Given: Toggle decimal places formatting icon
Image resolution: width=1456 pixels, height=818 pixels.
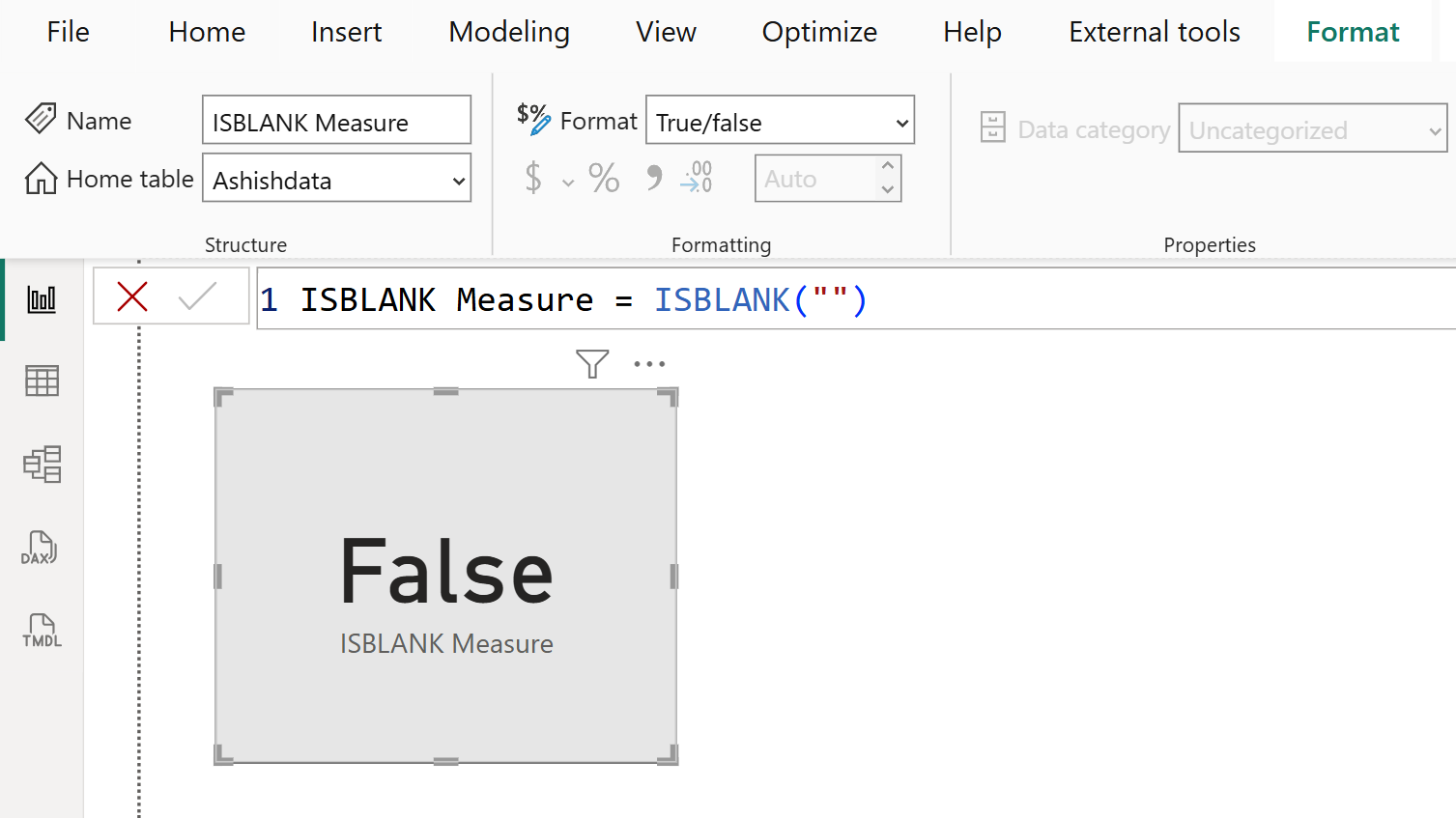Looking at the screenshot, I should [x=696, y=178].
